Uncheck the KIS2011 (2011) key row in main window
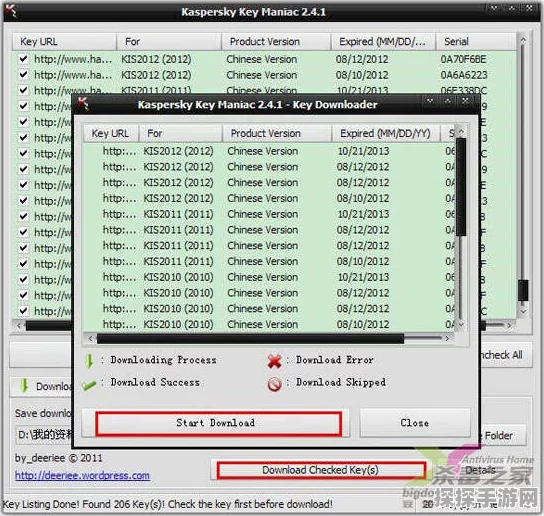The width and height of the screenshot is (544, 516). [x=23, y=90]
